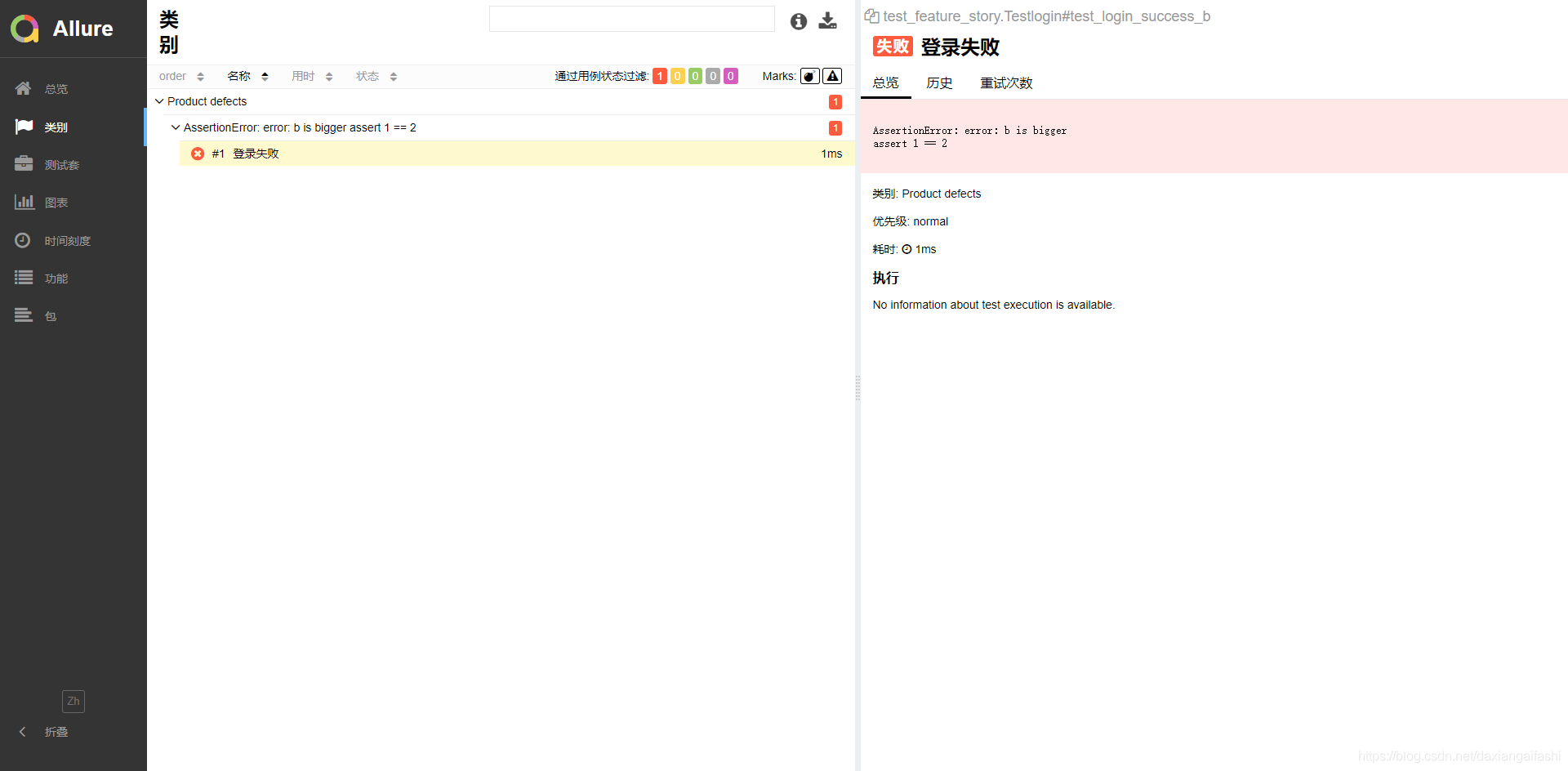Select the #1 登录失败 test row
The width and height of the screenshot is (1568, 771).
pos(517,154)
